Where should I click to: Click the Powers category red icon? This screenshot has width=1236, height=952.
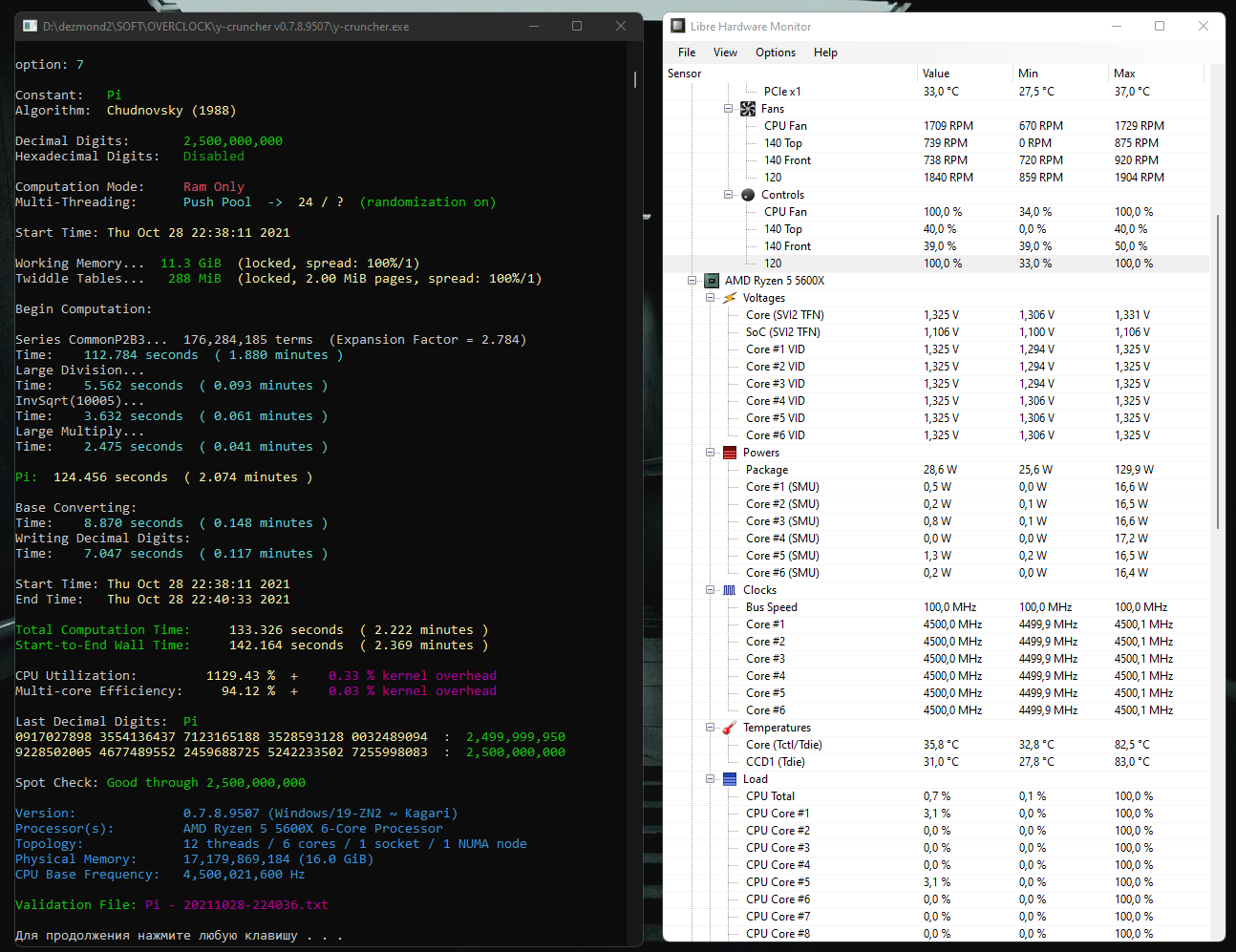click(730, 453)
